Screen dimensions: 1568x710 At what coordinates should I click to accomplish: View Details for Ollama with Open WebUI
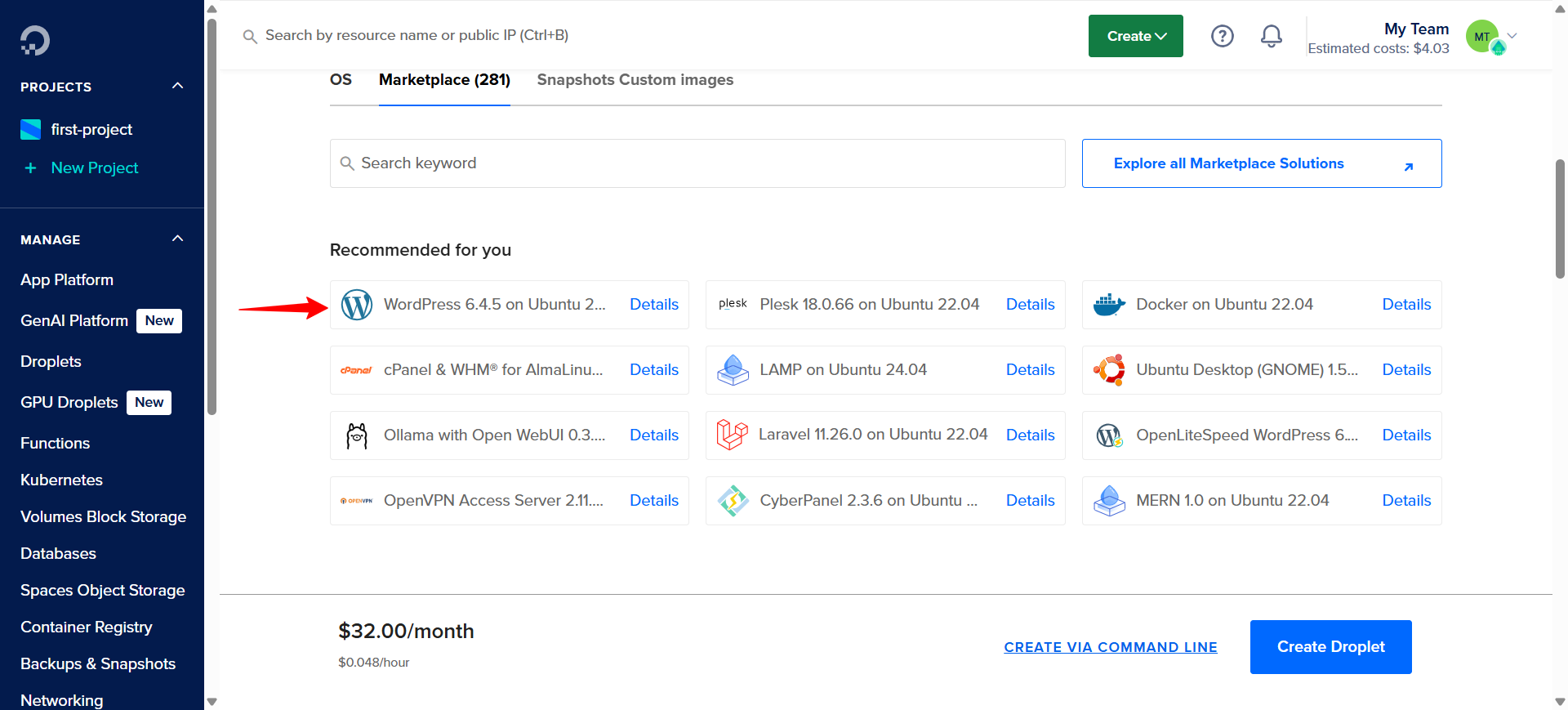tap(653, 435)
